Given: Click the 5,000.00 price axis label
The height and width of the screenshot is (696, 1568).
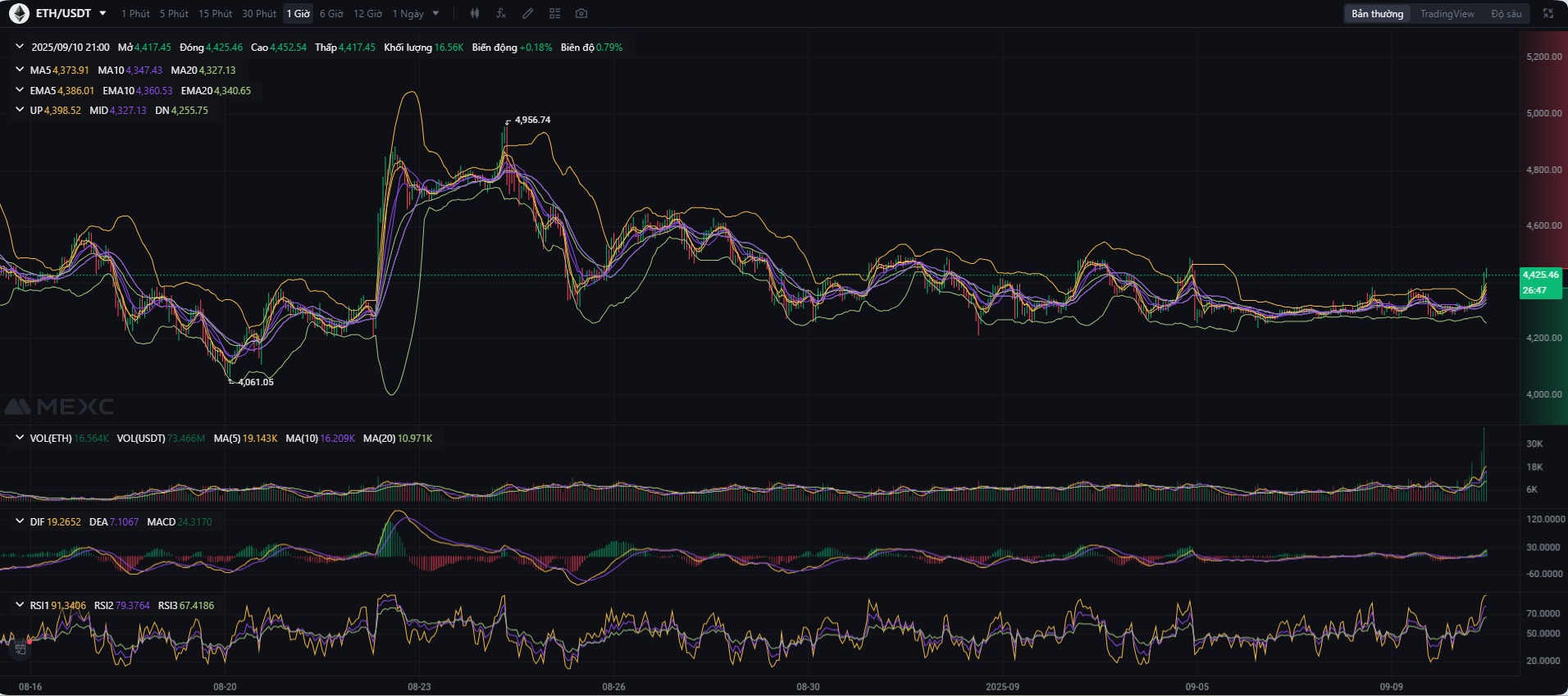Looking at the screenshot, I should [x=1543, y=113].
